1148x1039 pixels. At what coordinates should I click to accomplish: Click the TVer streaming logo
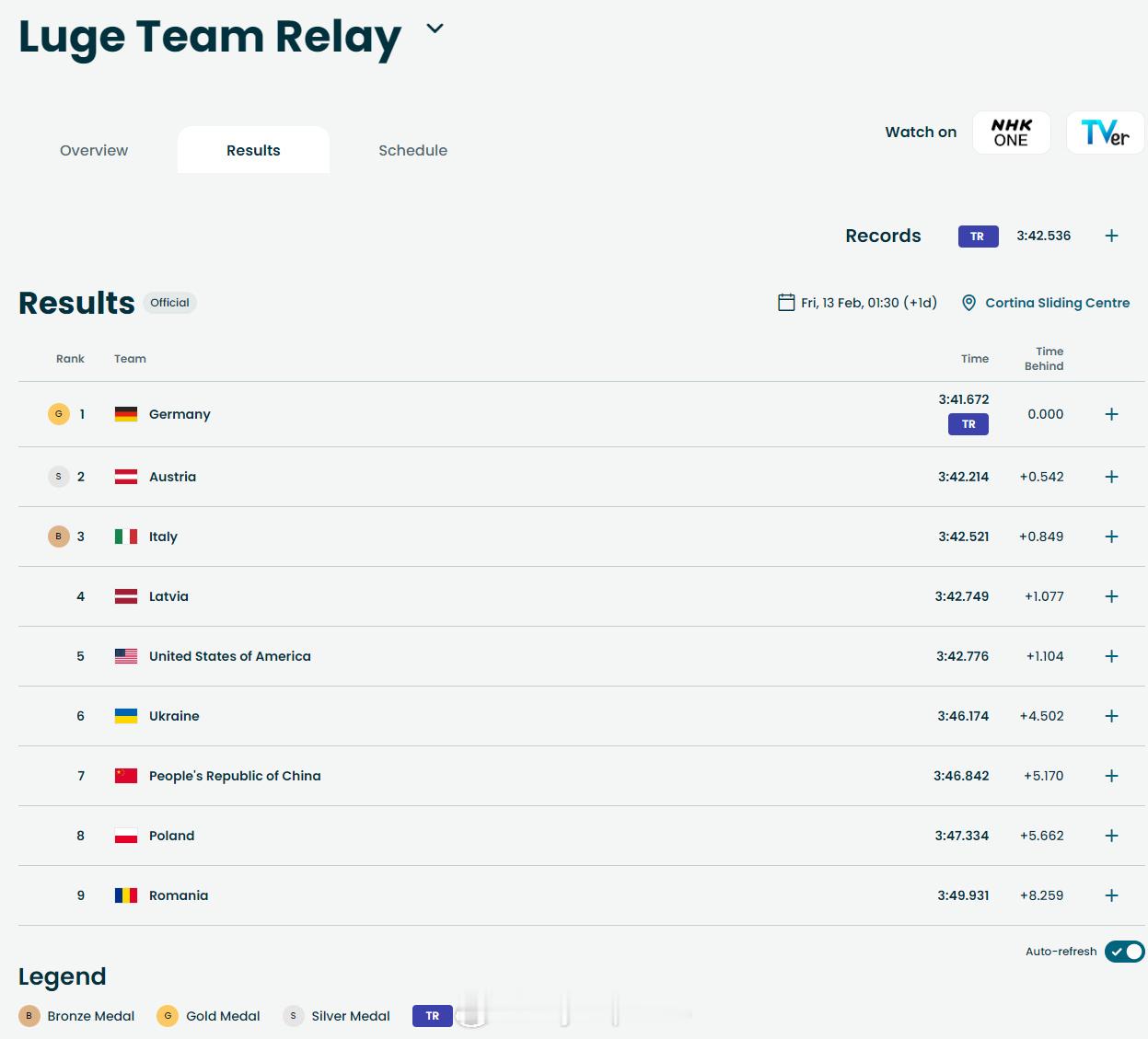click(1105, 133)
